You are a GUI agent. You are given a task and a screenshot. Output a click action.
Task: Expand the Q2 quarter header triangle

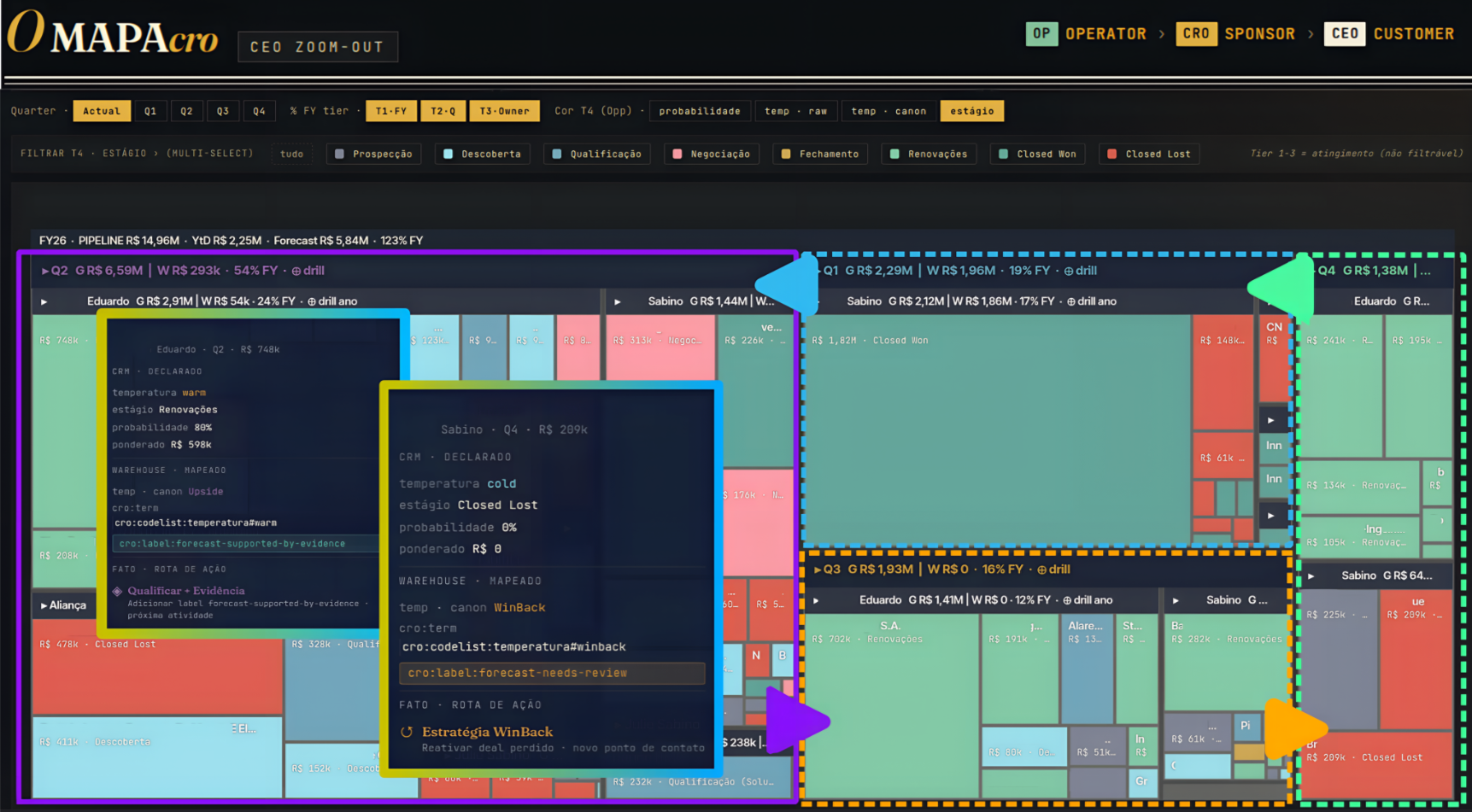[x=45, y=271]
